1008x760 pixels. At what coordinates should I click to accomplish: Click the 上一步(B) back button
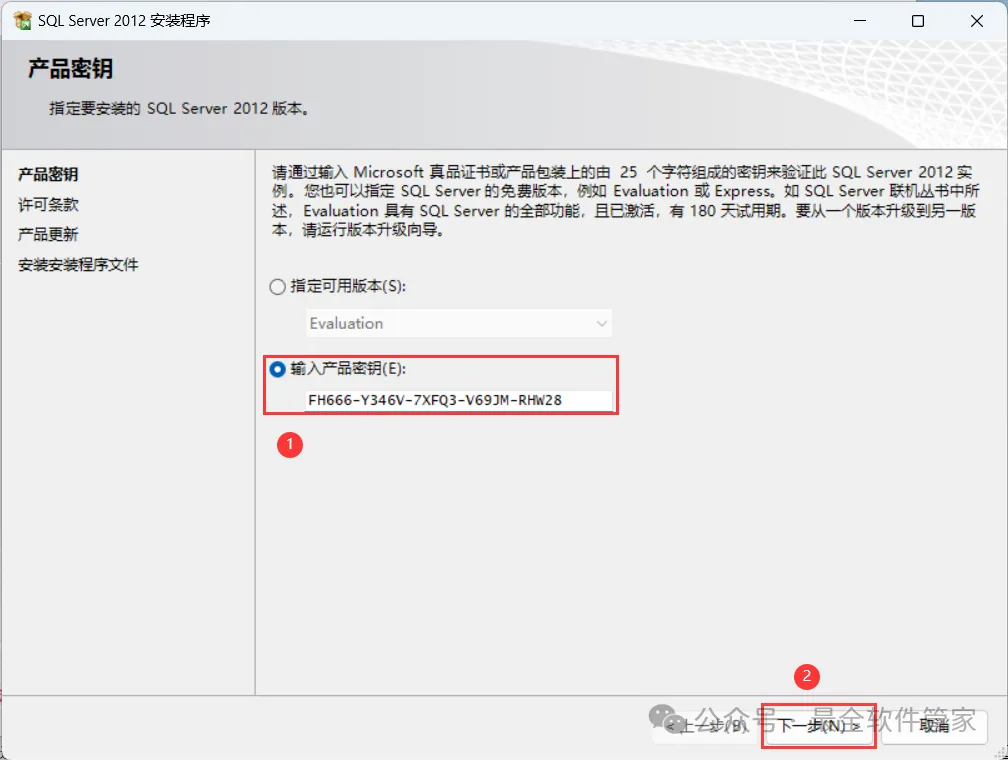[x=705, y=726]
